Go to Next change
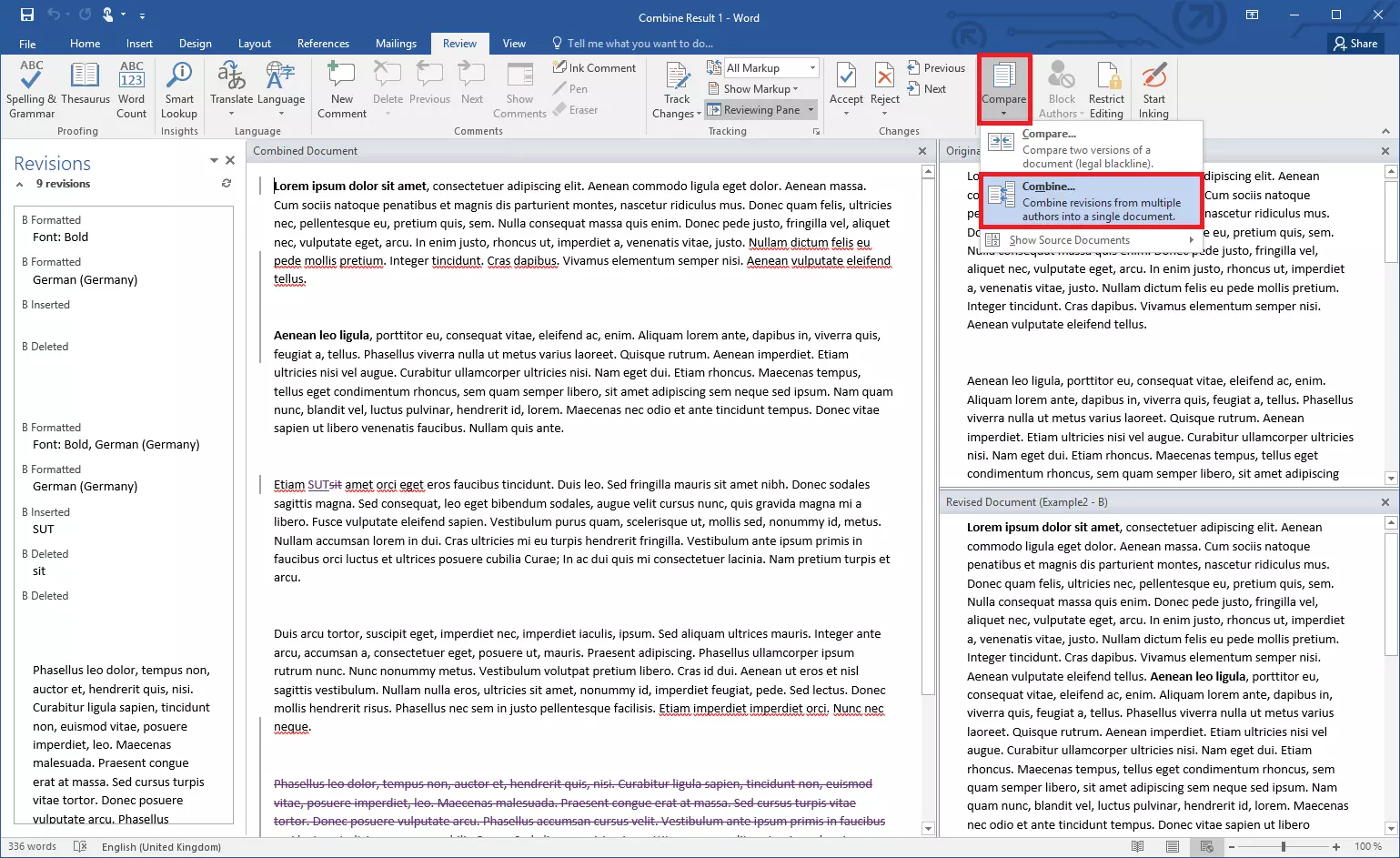The image size is (1400, 858). [927, 88]
